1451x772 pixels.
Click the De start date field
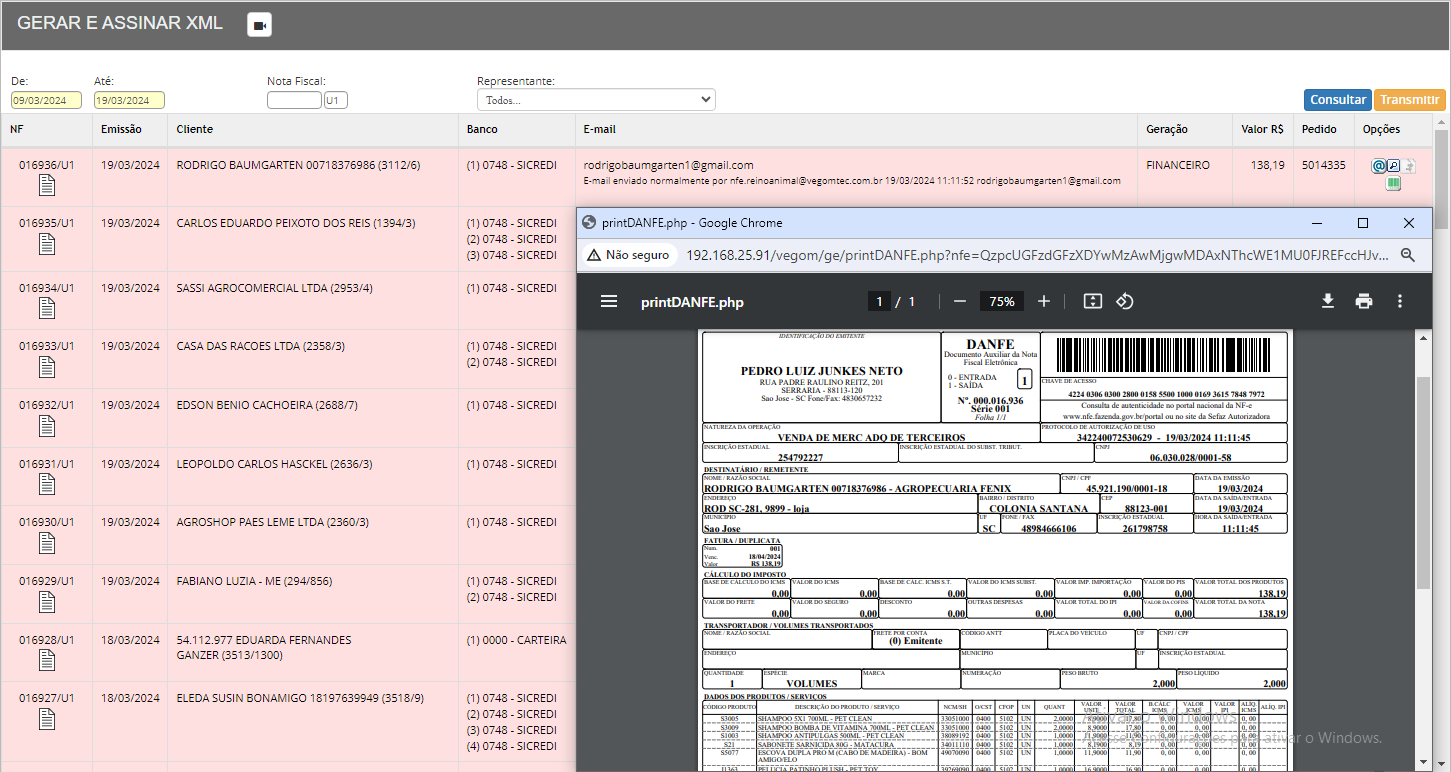(x=46, y=100)
